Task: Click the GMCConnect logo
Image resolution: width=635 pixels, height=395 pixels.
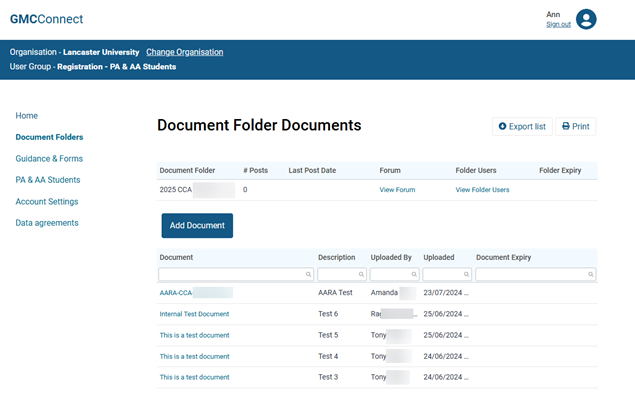Action: (46, 19)
